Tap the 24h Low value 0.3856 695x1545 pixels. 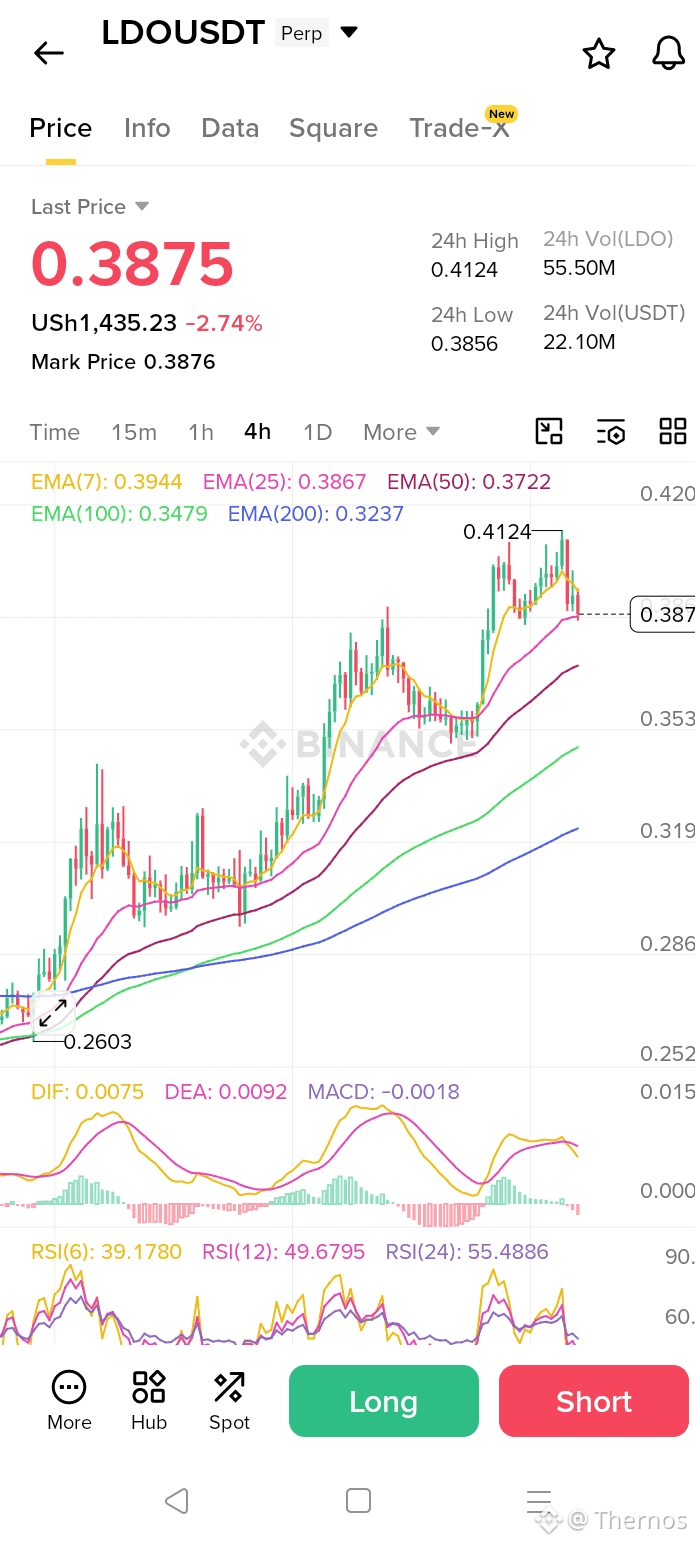point(464,343)
